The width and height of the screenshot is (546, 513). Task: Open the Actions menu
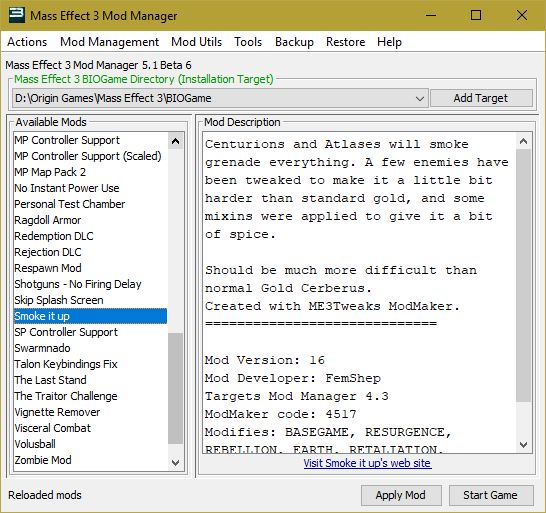[x=27, y=42]
